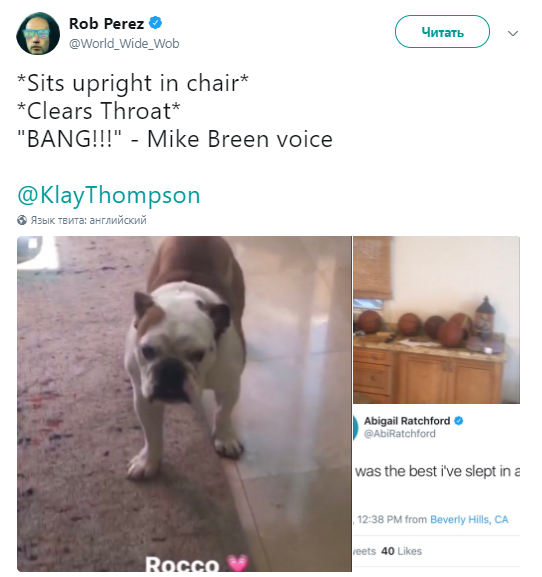542x577 pixels.
Task: Click the globe icon beside tweet language
Action: pyautogui.click(x=22, y=220)
